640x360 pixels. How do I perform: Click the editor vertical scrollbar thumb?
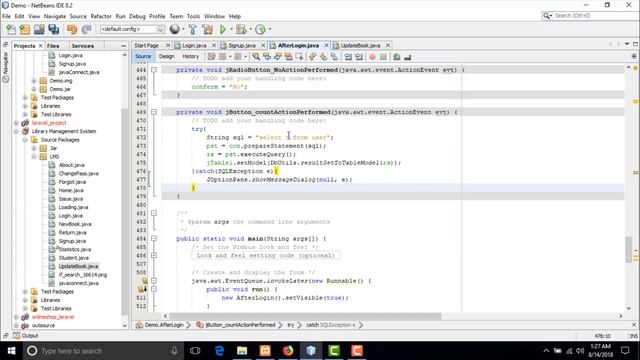pyautogui.click(x=629, y=250)
